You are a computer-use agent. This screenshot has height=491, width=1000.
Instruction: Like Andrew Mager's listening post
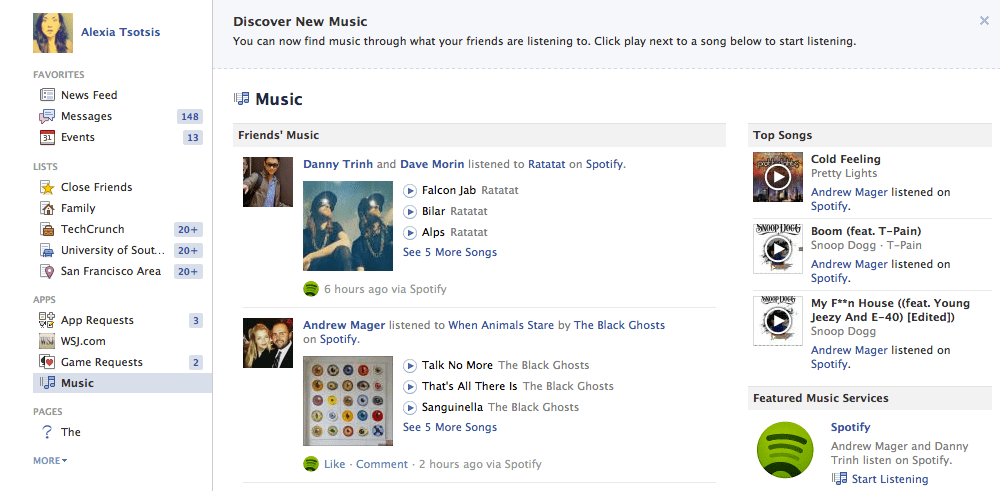334,464
